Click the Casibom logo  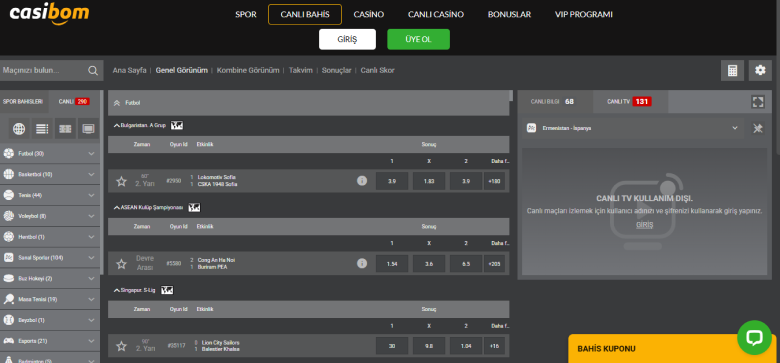(x=49, y=13)
